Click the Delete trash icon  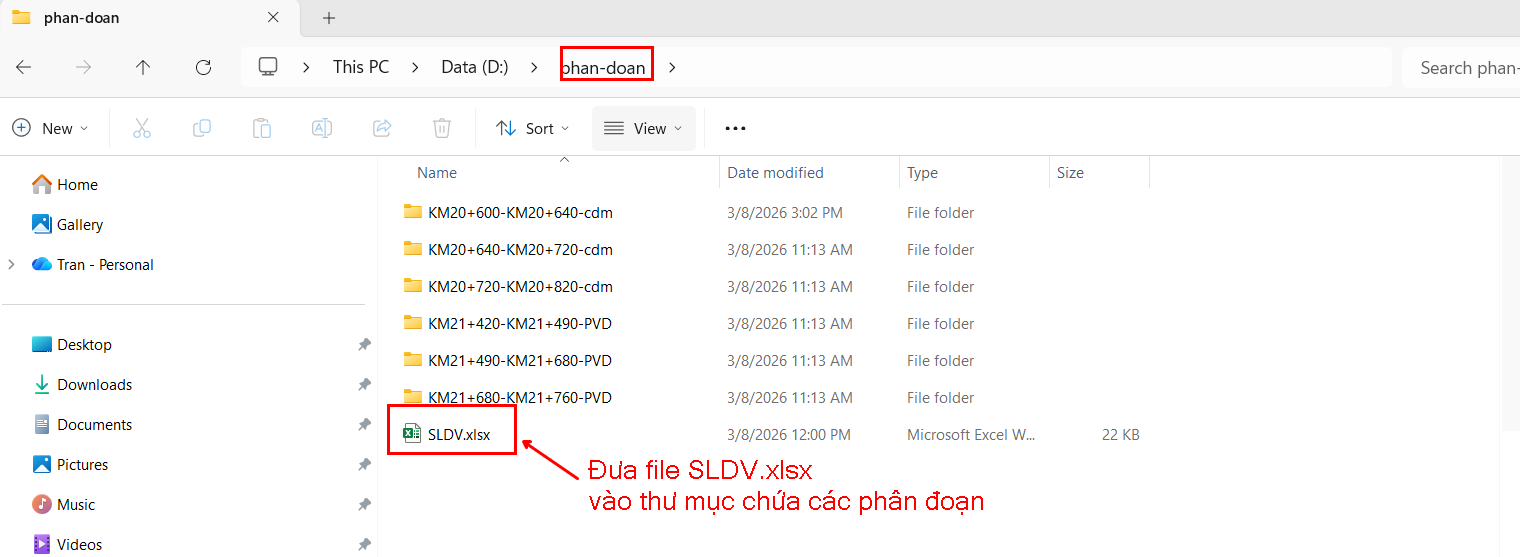[x=442, y=128]
